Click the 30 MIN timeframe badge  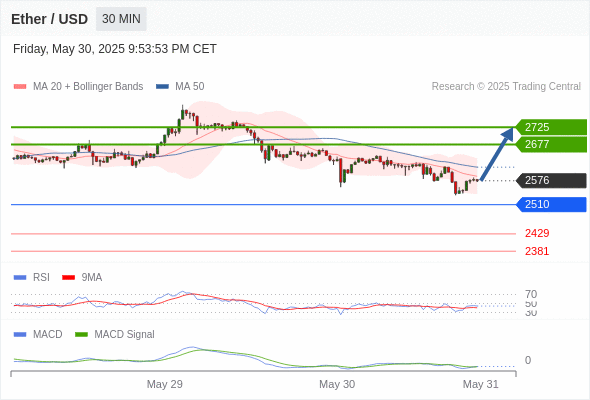[121, 19]
